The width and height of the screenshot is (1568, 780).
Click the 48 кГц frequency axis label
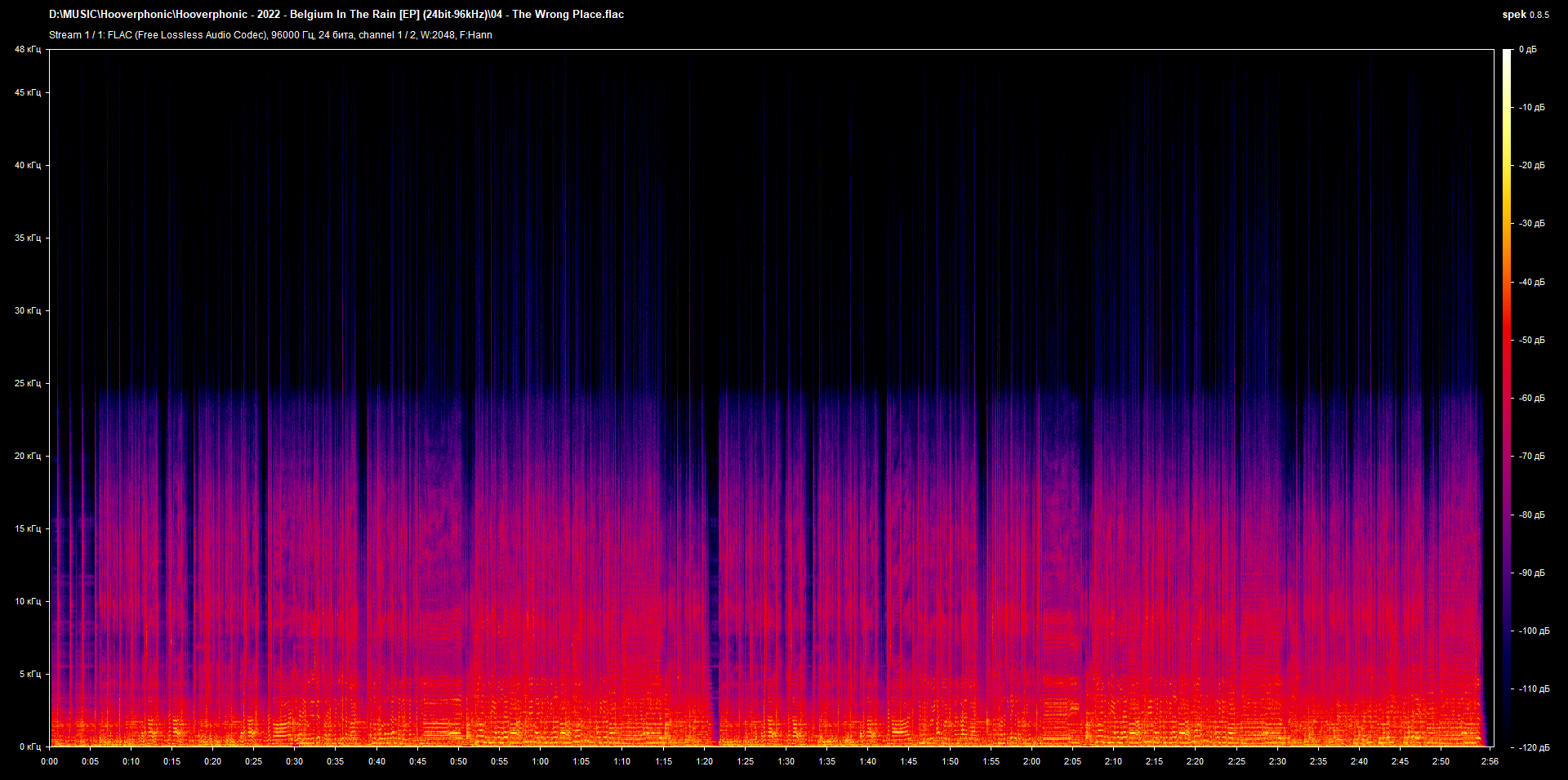(27, 50)
